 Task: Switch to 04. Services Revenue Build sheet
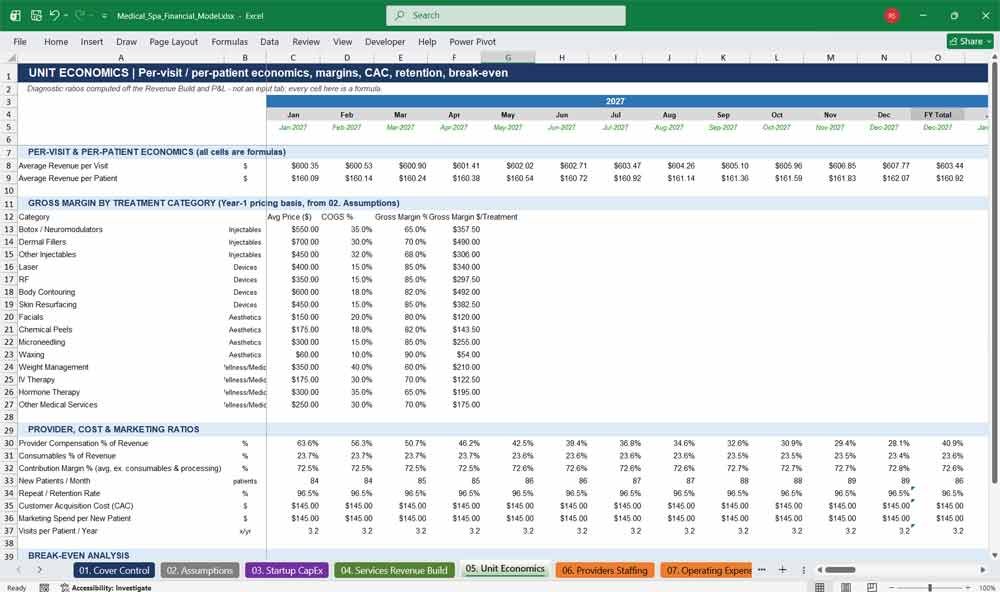[394, 570]
